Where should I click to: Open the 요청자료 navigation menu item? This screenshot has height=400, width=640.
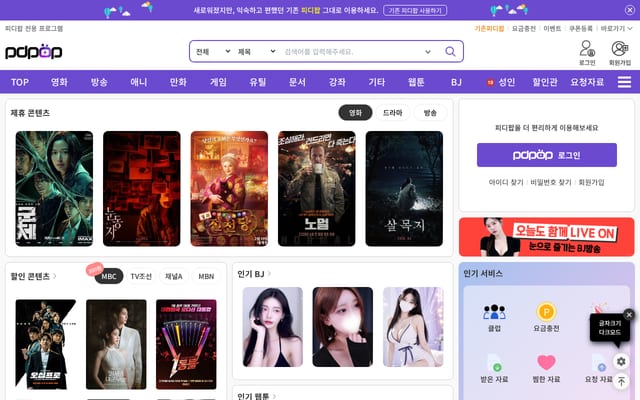click(587, 82)
